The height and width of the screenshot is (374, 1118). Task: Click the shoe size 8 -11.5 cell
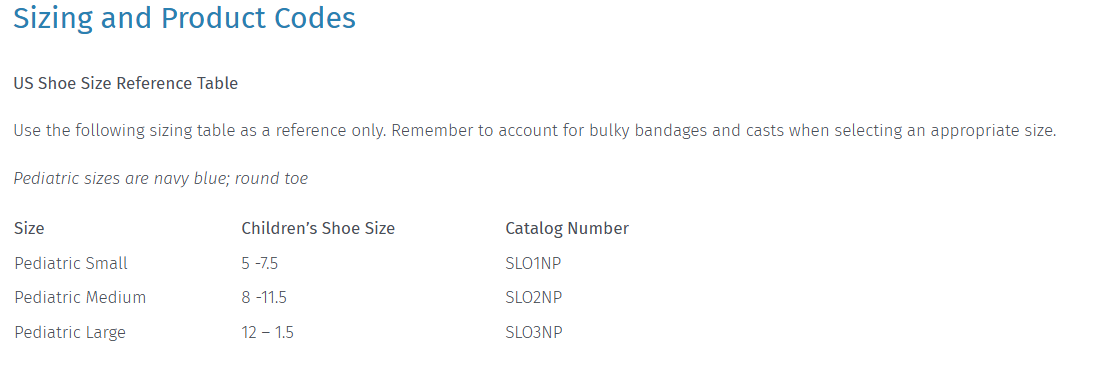pyautogui.click(x=264, y=298)
